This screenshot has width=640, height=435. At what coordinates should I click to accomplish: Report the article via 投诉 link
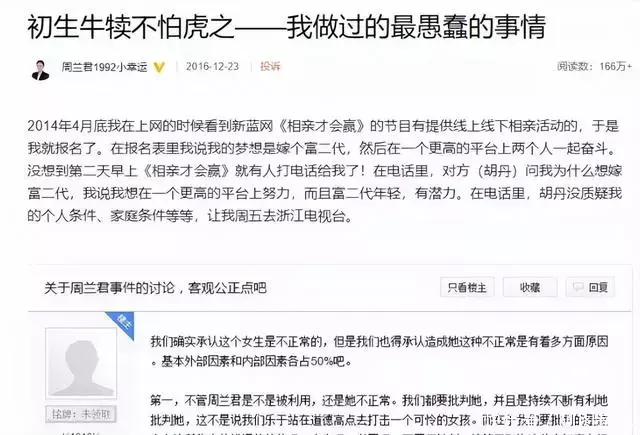[270, 66]
